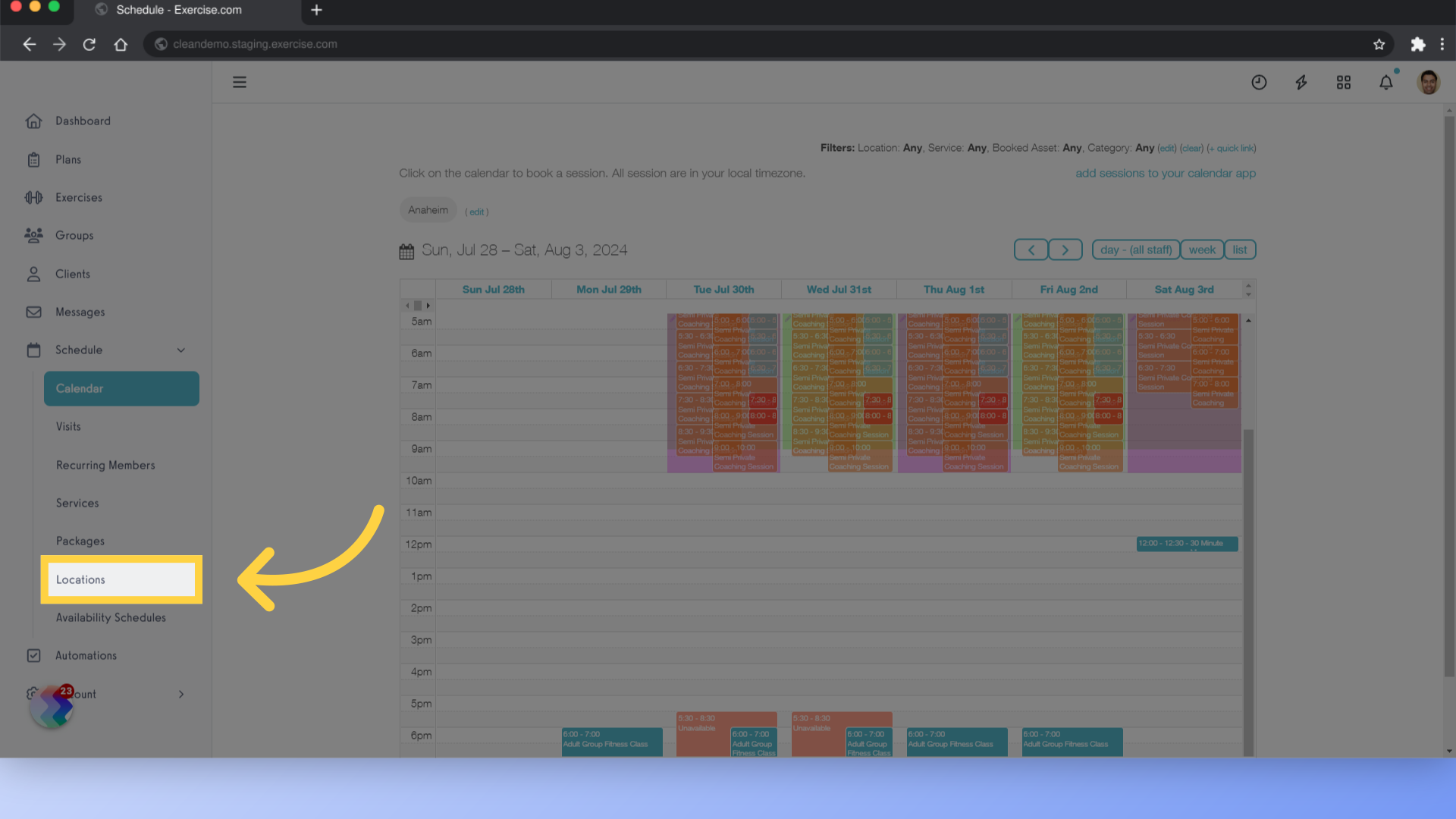Click the (edit) link beside Anaheim

click(477, 212)
